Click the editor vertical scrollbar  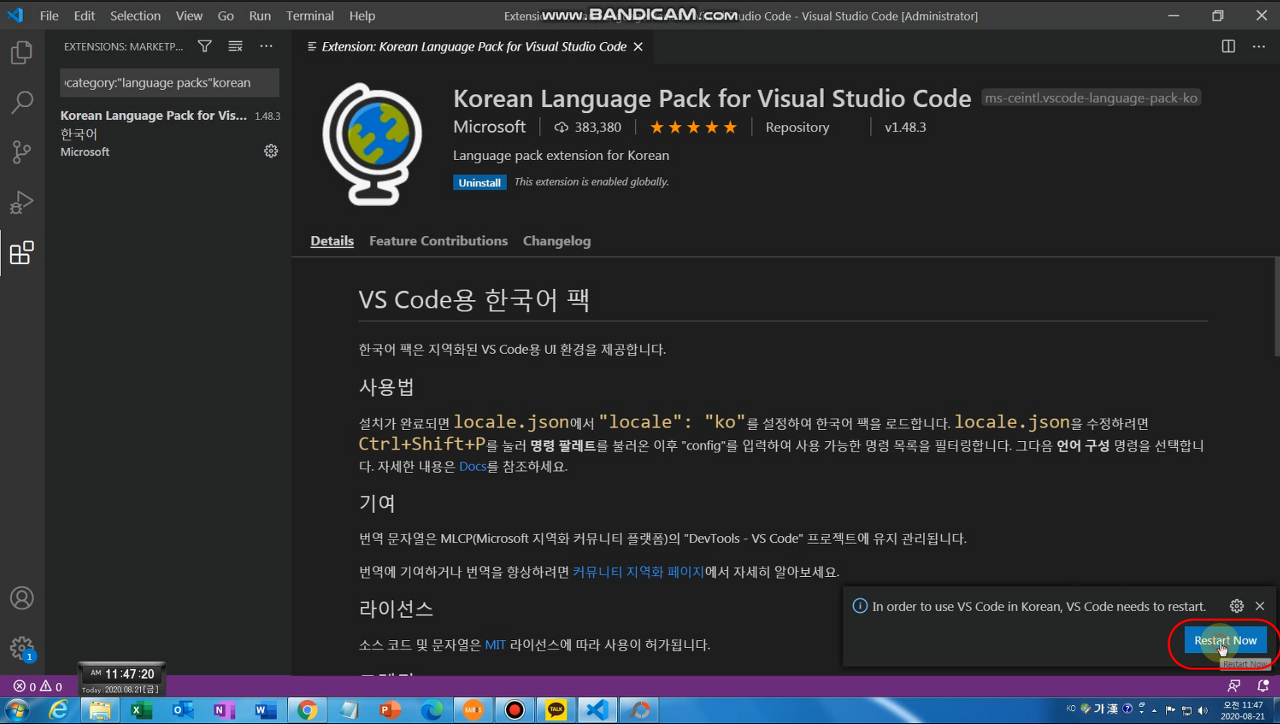pyautogui.click(x=1275, y=305)
